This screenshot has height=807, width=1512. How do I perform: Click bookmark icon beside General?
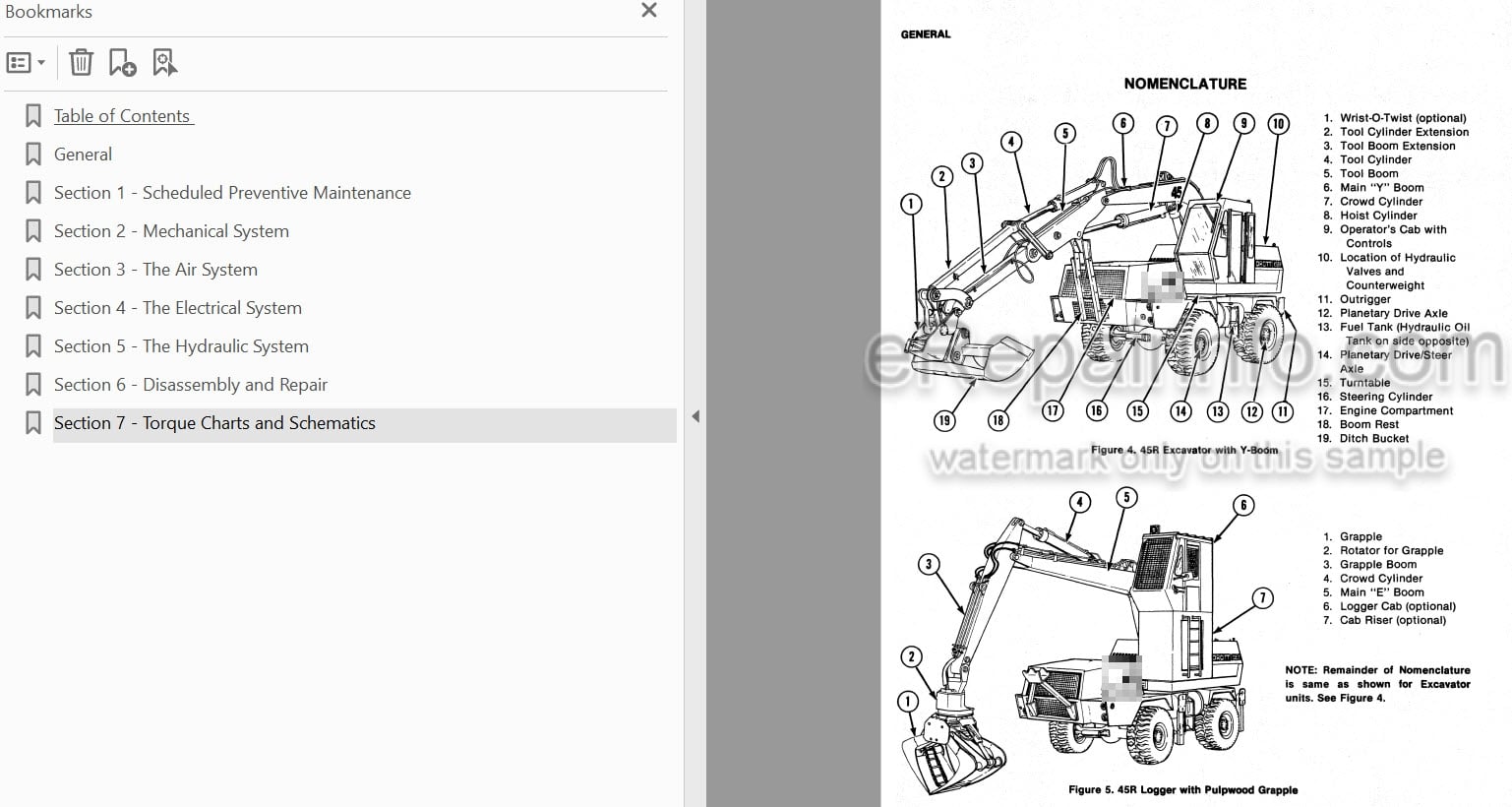coord(32,155)
